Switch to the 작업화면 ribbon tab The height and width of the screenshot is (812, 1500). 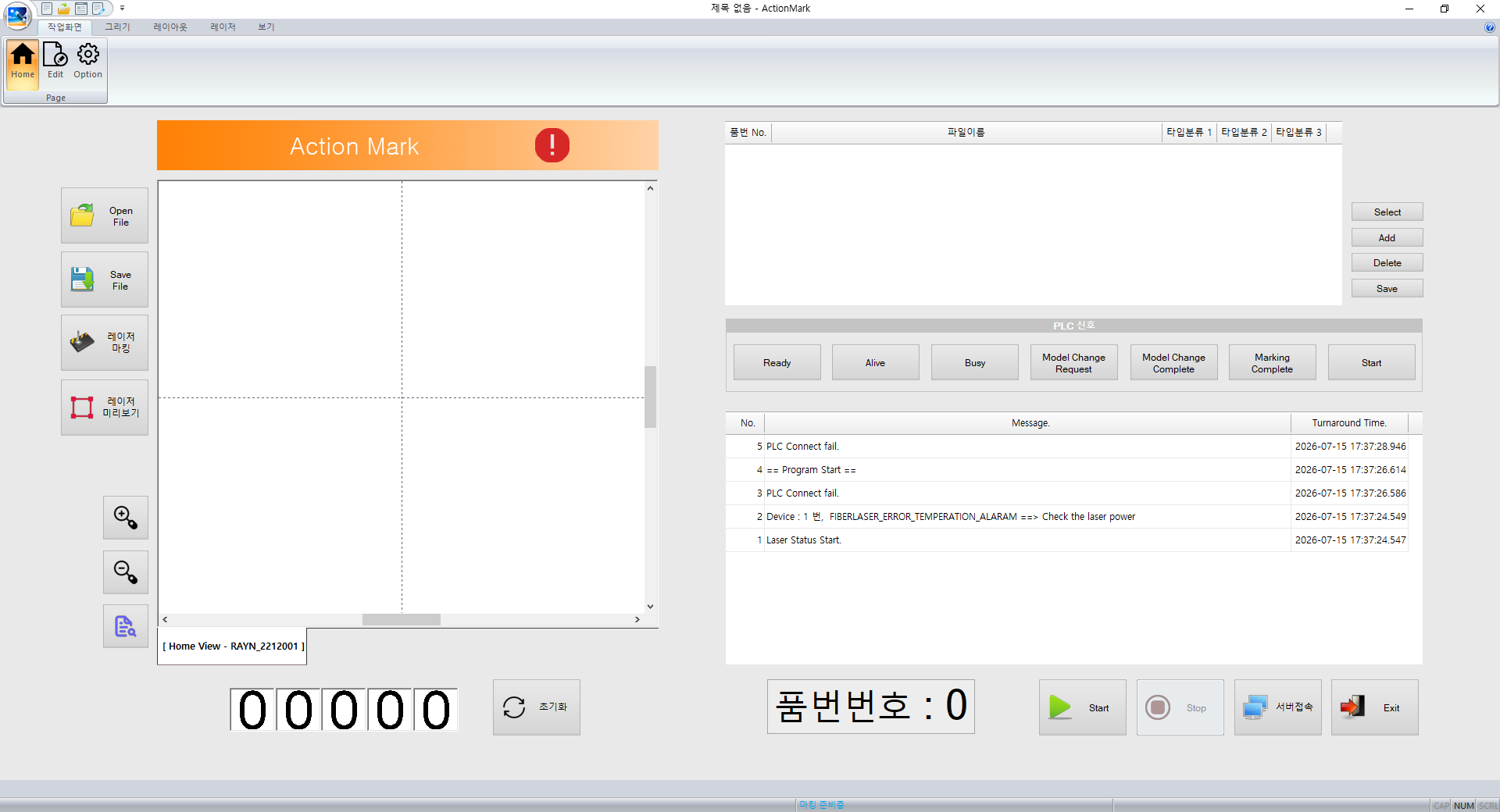pyautogui.click(x=65, y=27)
